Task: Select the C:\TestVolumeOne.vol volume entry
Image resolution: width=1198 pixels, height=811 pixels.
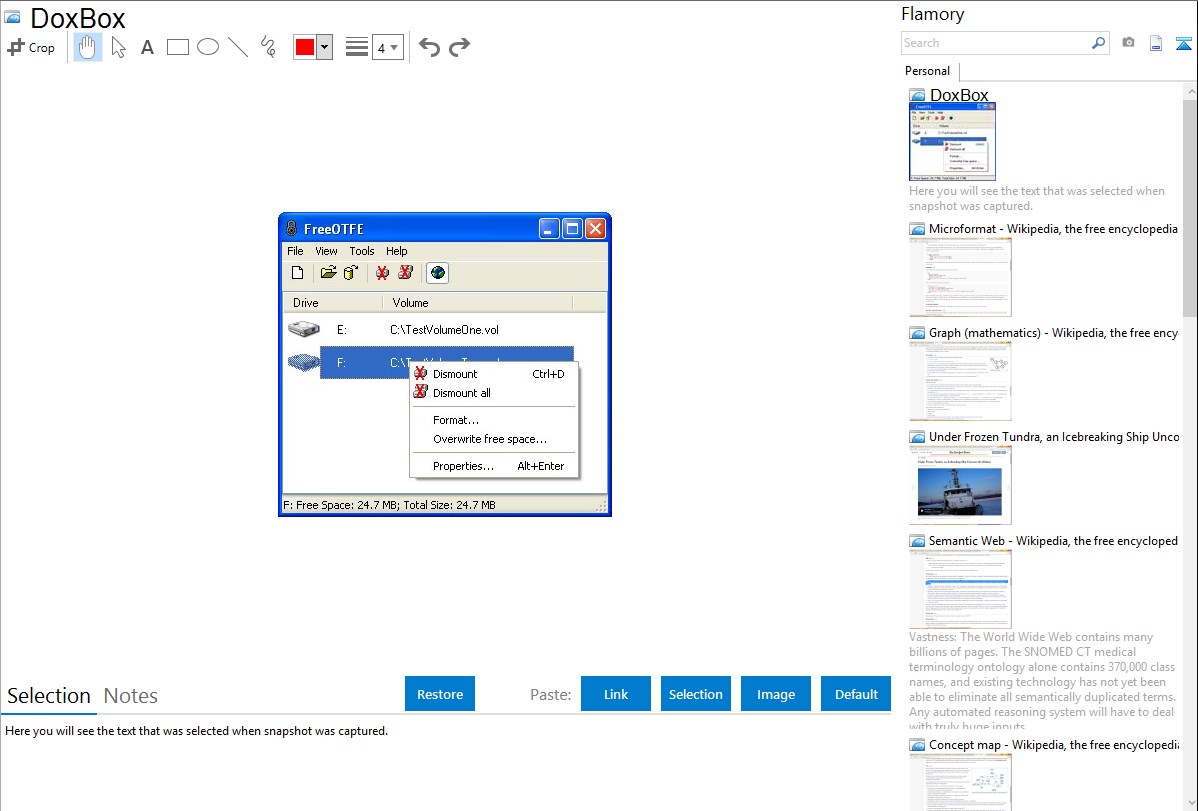Action: click(445, 329)
